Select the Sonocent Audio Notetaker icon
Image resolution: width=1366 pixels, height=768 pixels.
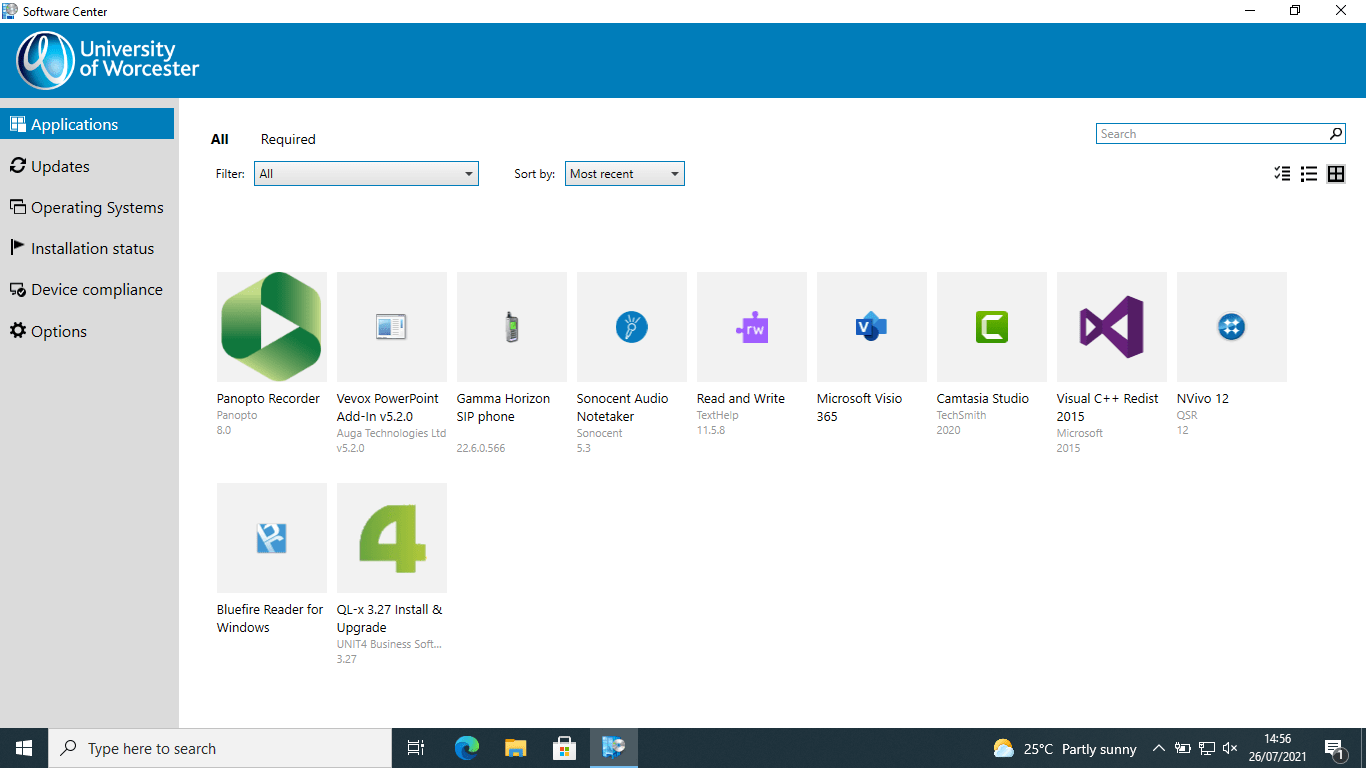click(632, 327)
